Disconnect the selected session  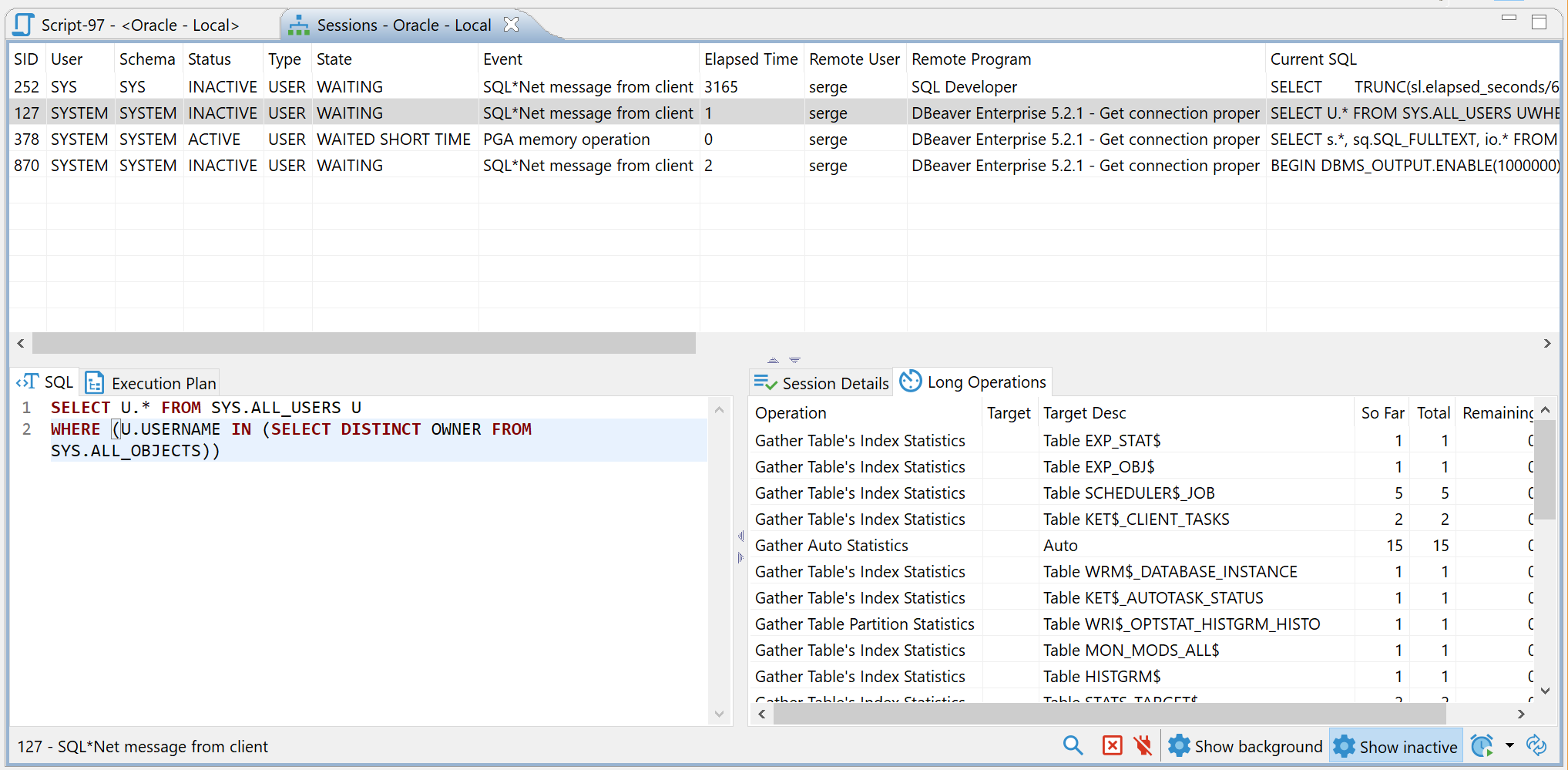pos(1143,745)
